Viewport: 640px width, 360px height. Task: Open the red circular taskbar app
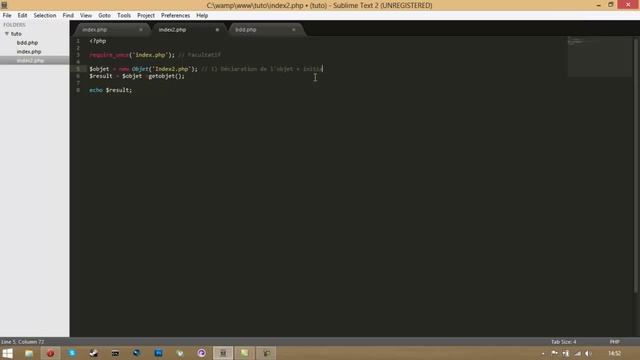point(50,353)
